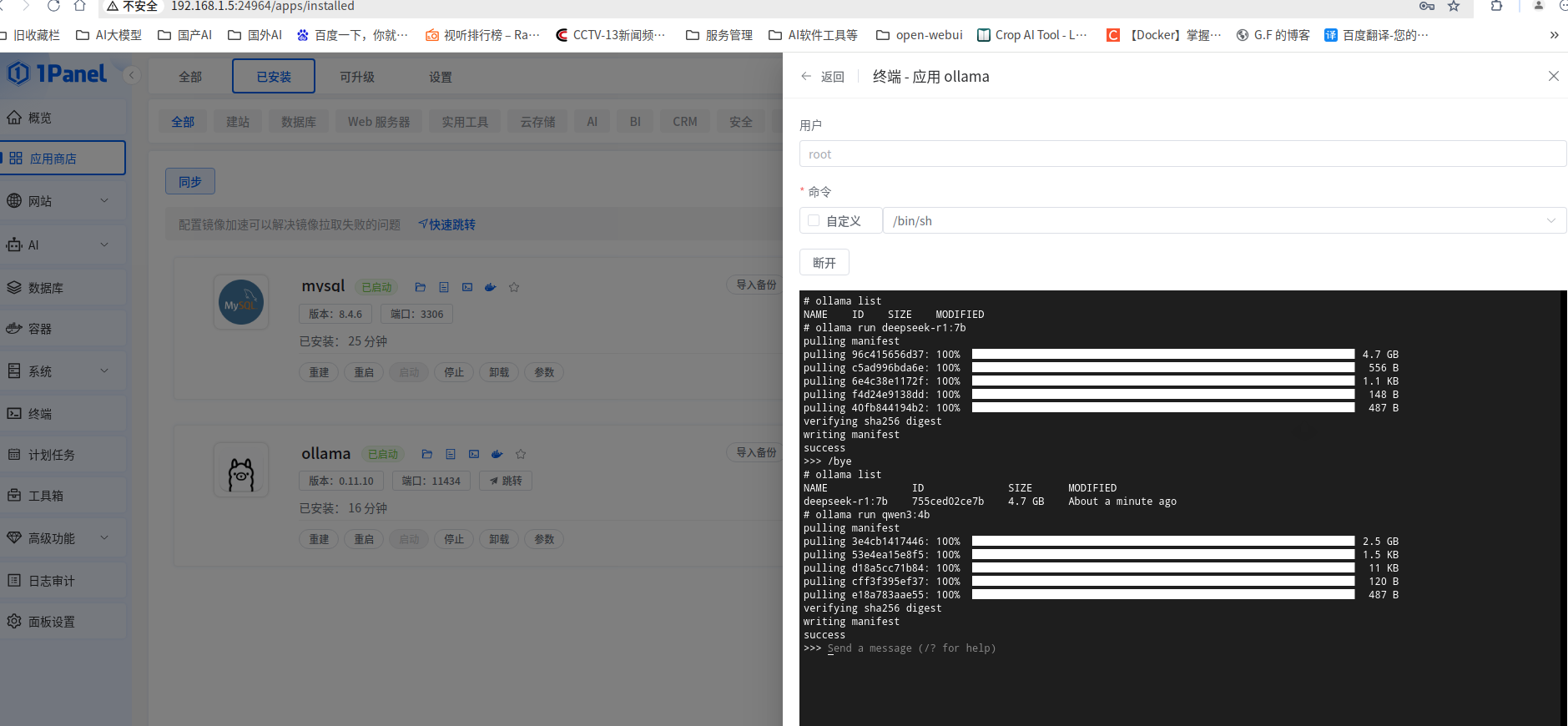This screenshot has width=1568, height=726.
Task: Collapse the 1Panel sidebar with the arrow icon
Action: [131, 75]
